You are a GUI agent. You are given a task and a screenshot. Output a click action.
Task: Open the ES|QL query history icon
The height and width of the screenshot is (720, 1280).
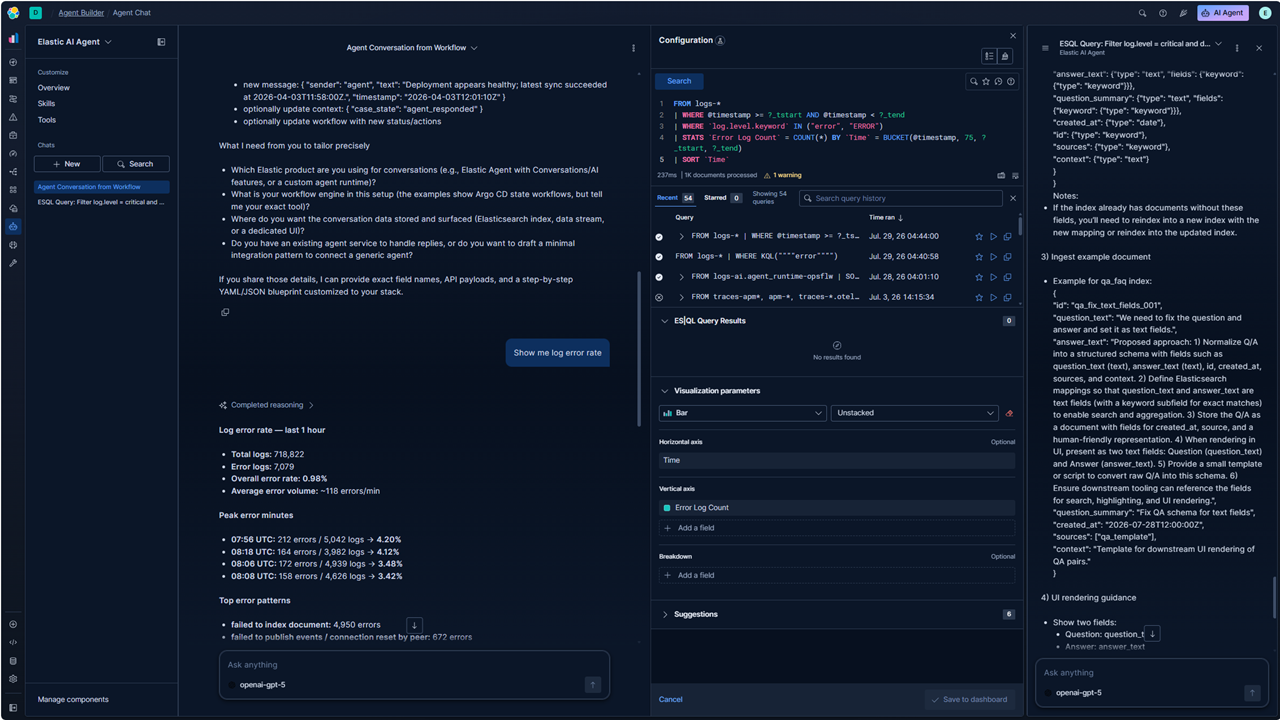point(998,81)
